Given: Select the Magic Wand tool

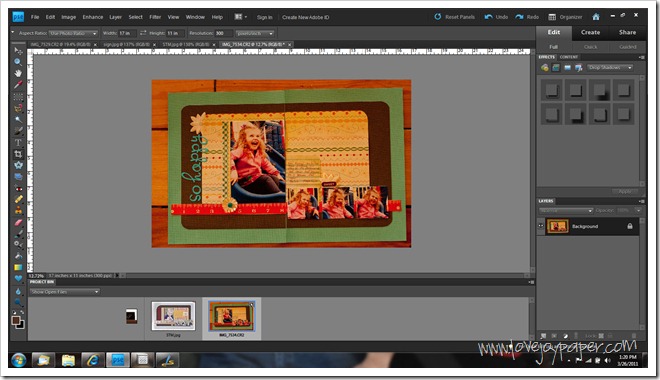Looking at the screenshot, I should click(x=18, y=120).
